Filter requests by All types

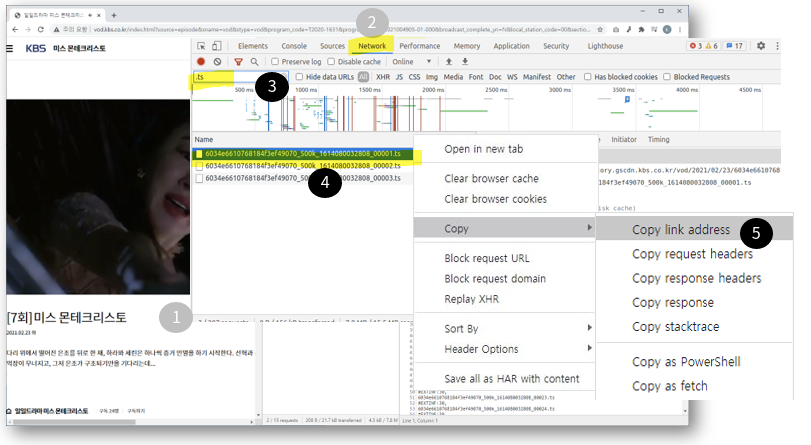point(363,77)
